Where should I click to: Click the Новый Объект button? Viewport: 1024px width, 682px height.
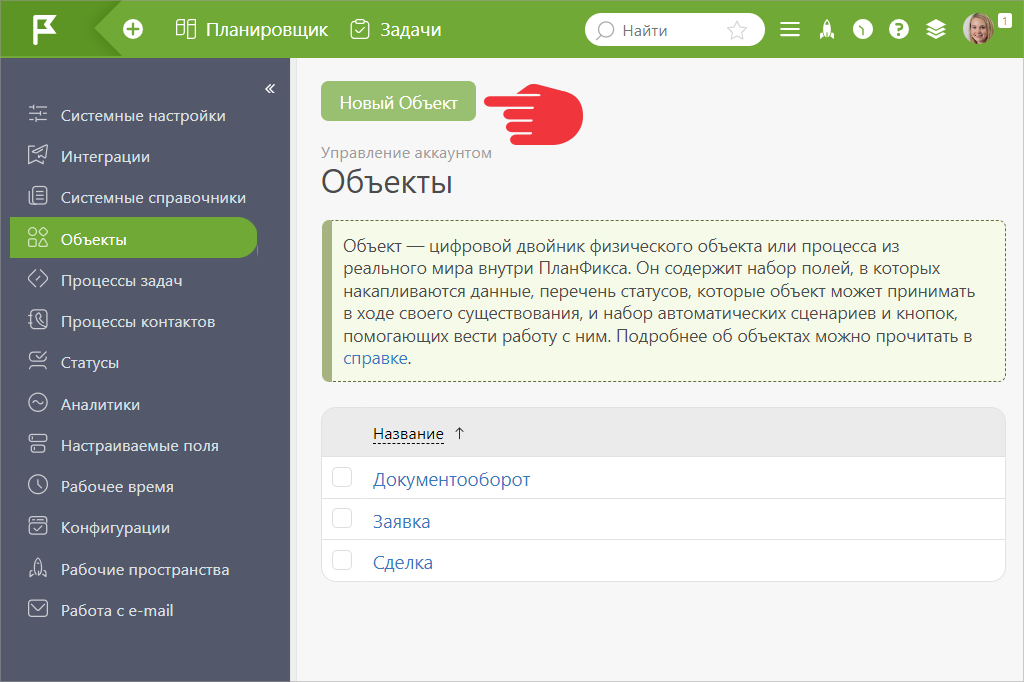pos(398,101)
